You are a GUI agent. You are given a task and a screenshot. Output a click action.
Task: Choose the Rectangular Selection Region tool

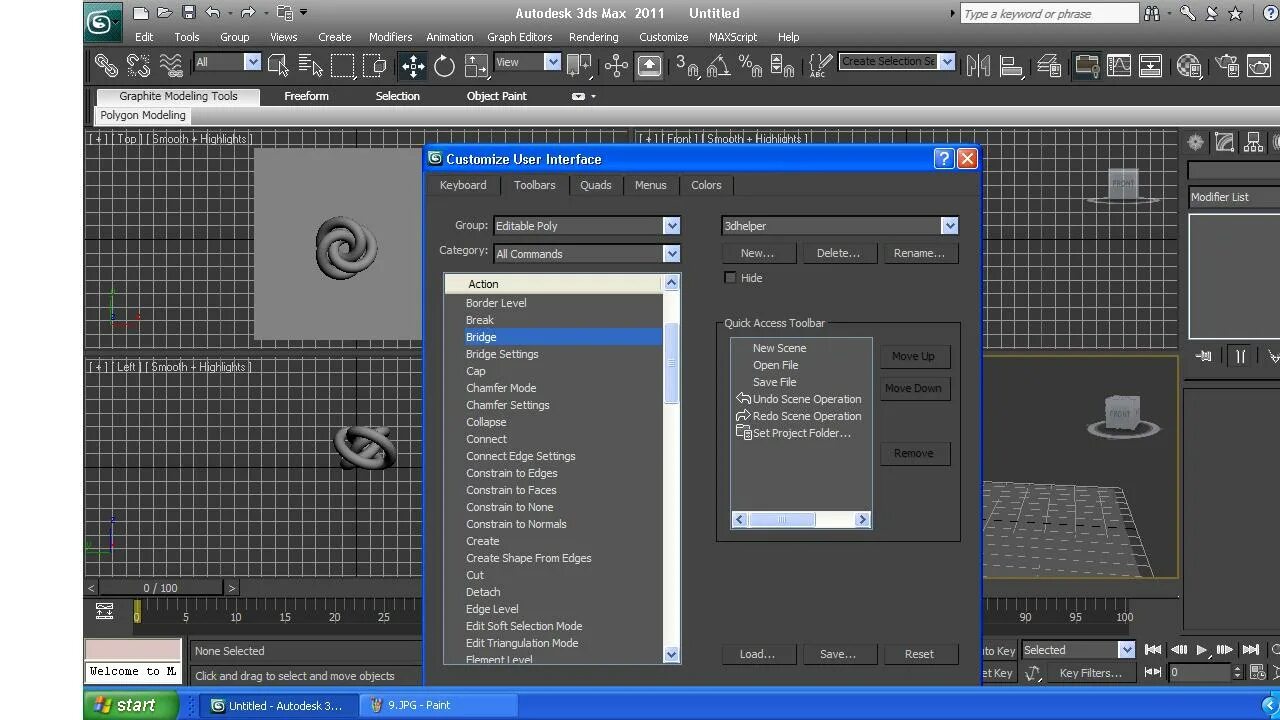(x=343, y=66)
